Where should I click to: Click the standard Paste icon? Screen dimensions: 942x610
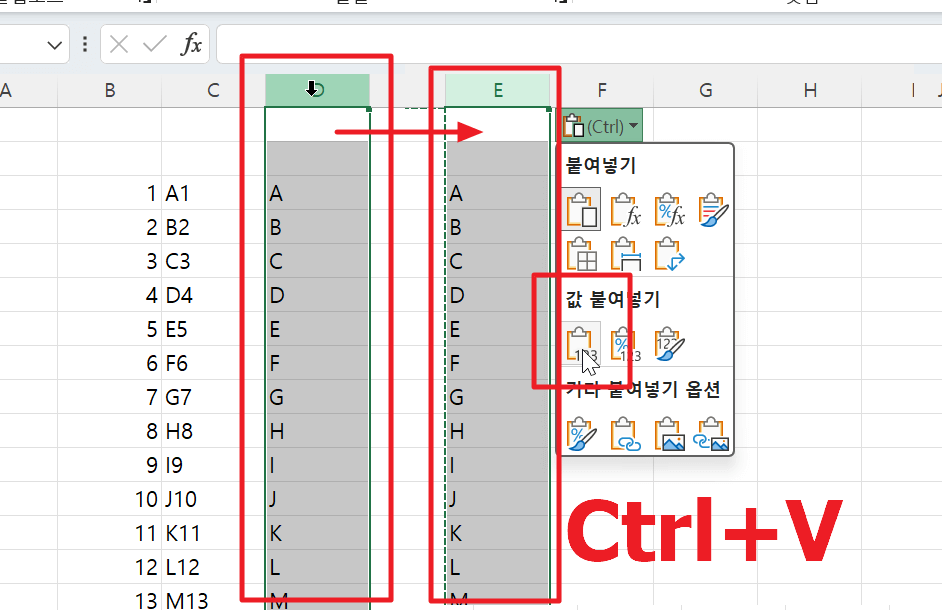(x=582, y=209)
